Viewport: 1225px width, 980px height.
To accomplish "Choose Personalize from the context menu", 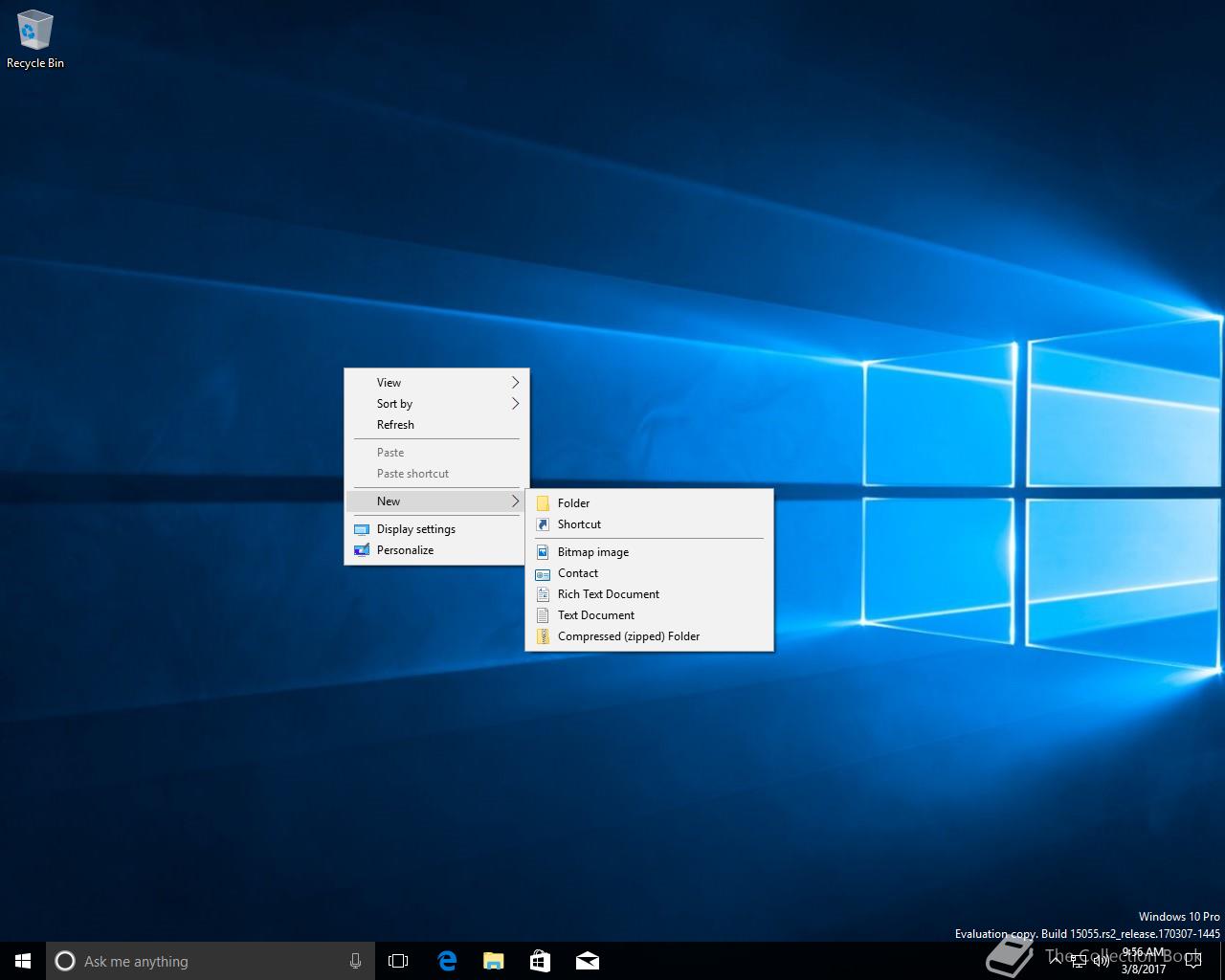I will pos(436,549).
